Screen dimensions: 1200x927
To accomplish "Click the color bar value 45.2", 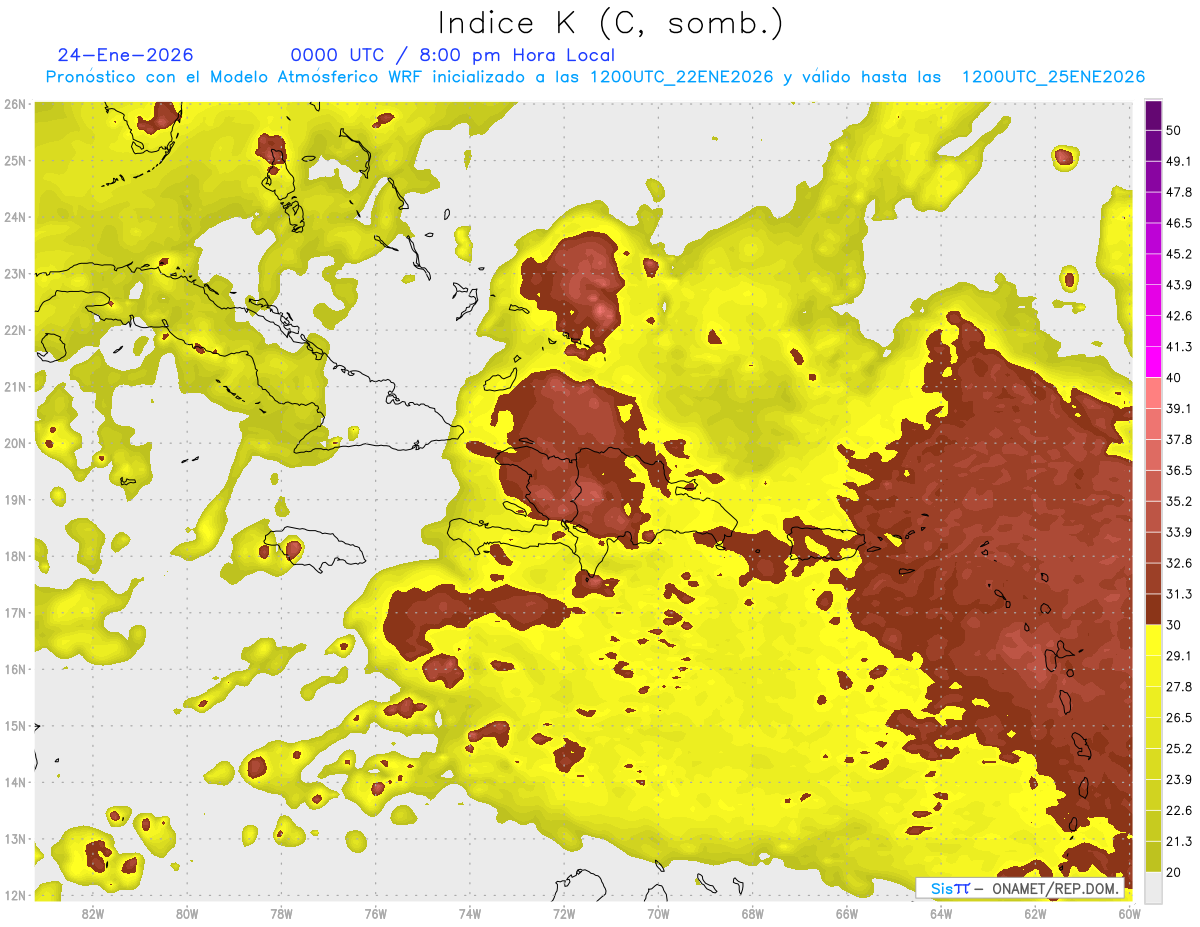I will coord(1178,254).
